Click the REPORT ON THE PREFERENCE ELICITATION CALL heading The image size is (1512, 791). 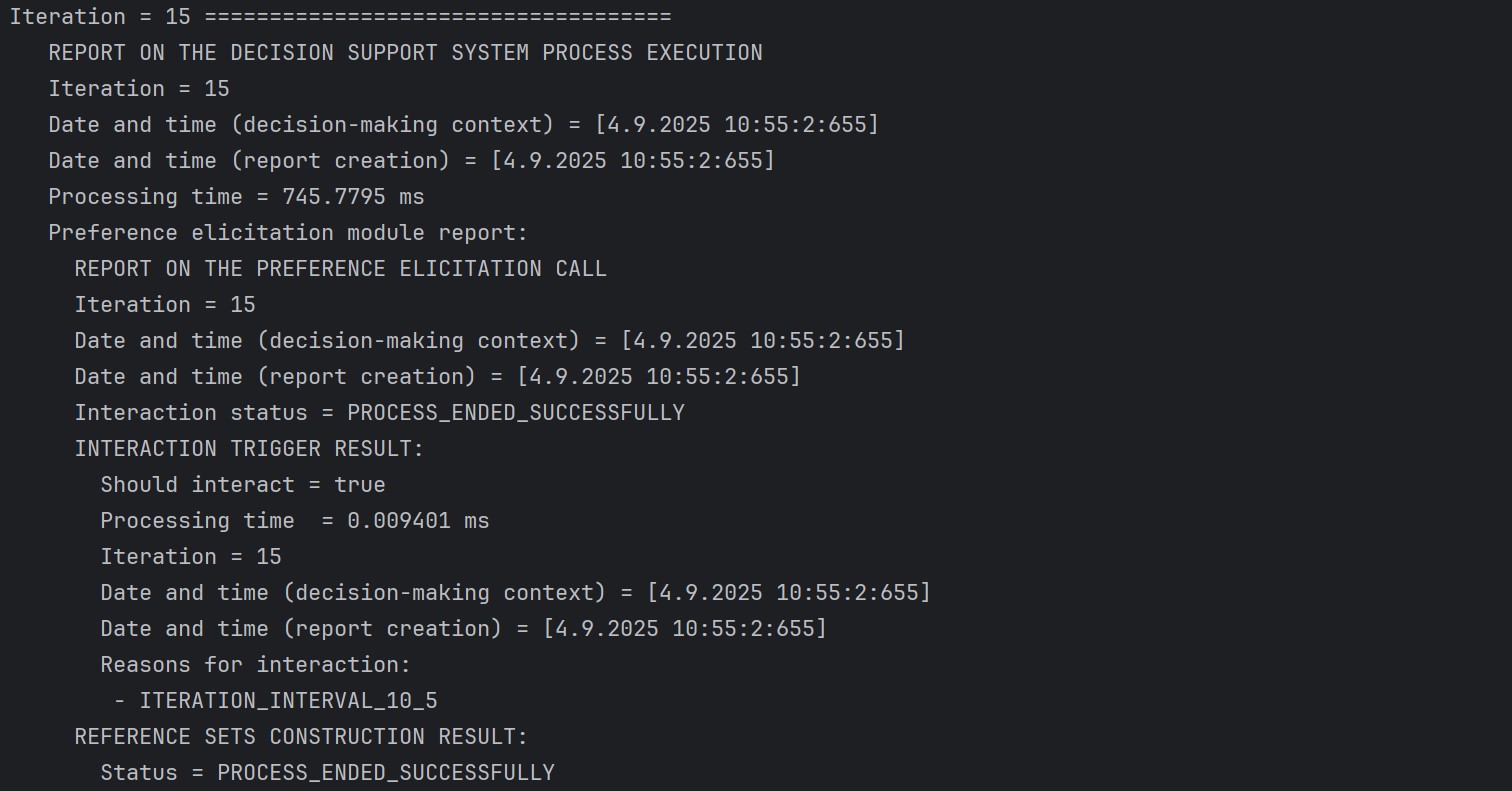pyautogui.click(x=340, y=269)
